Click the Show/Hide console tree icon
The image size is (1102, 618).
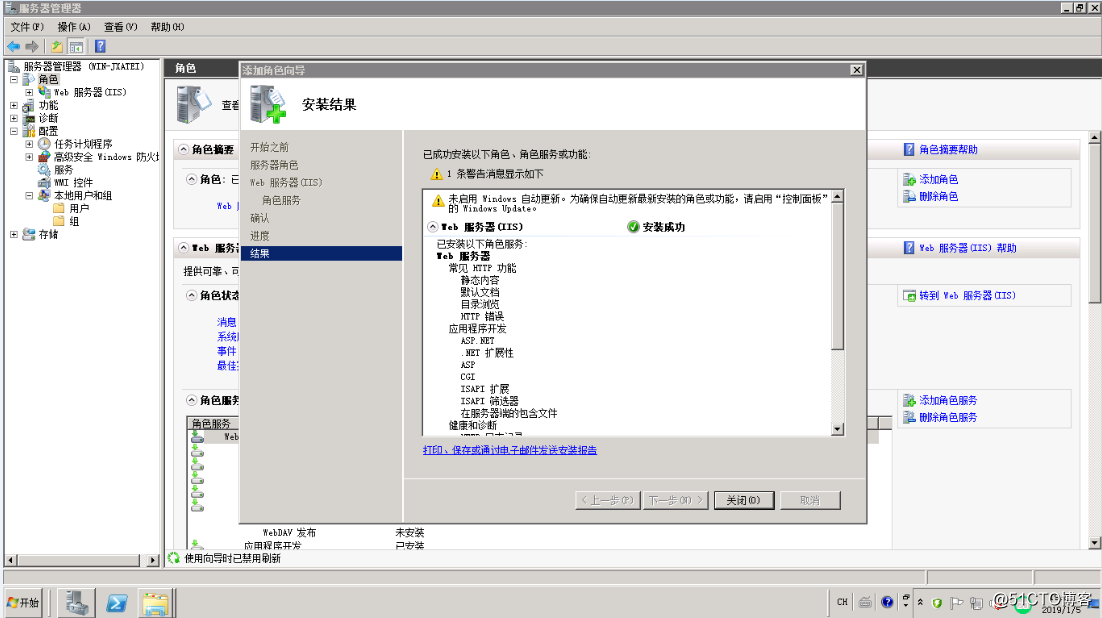tap(76, 46)
